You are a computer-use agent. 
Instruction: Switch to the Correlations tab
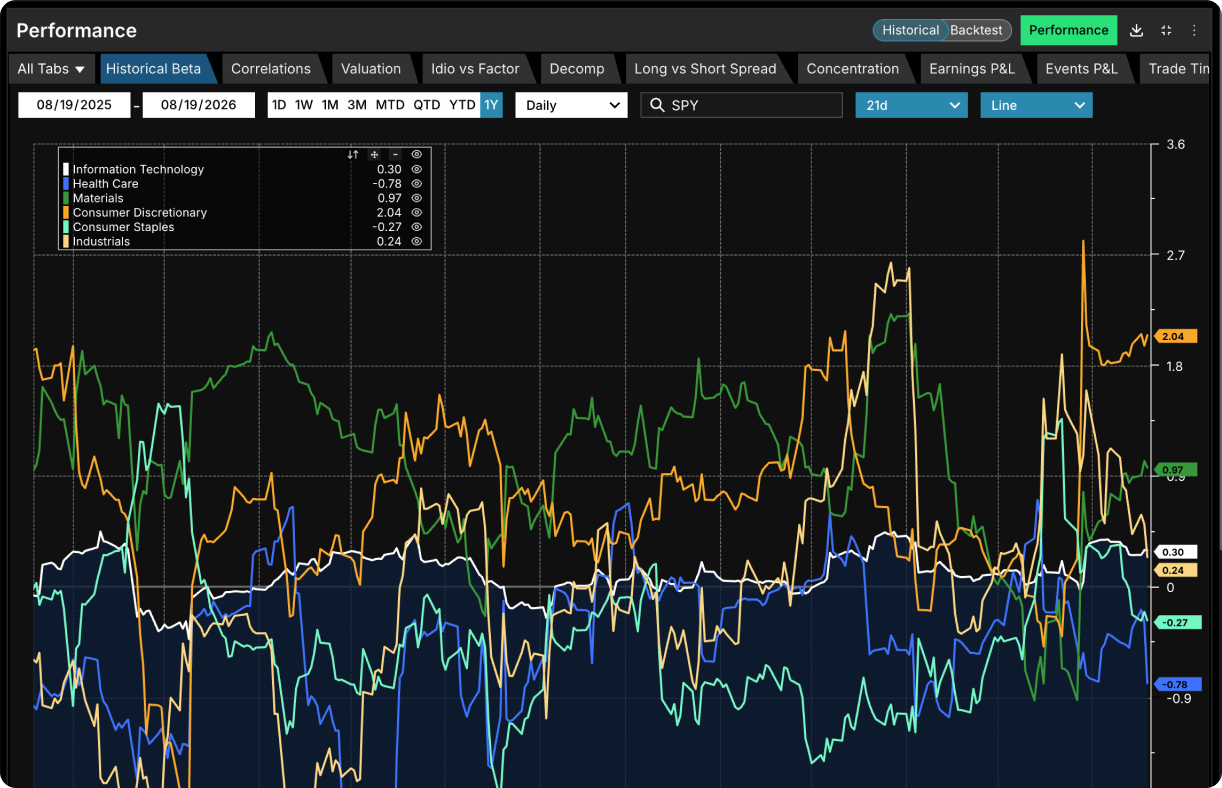click(271, 69)
